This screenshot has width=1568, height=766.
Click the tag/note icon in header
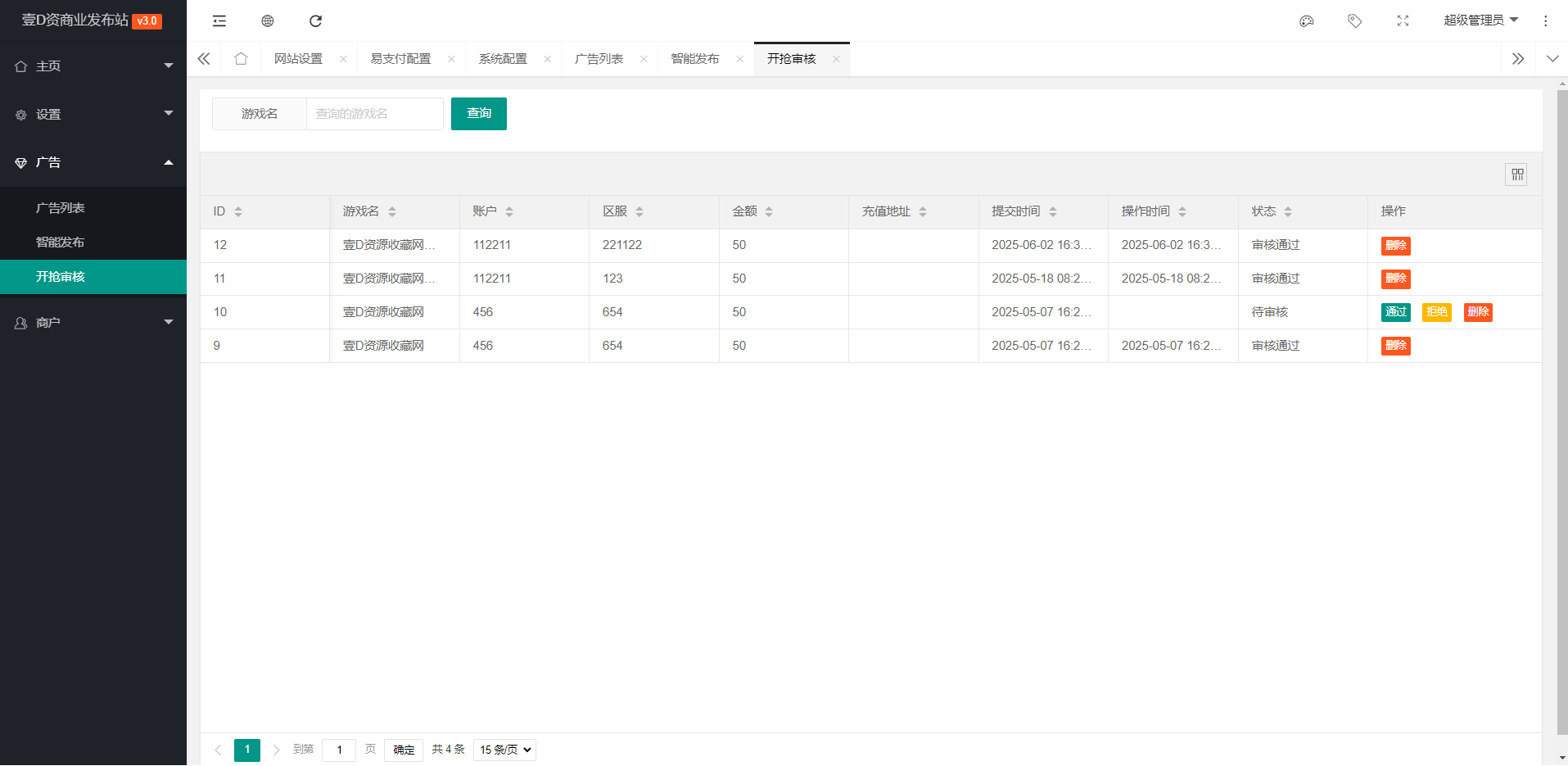coord(1355,20)
